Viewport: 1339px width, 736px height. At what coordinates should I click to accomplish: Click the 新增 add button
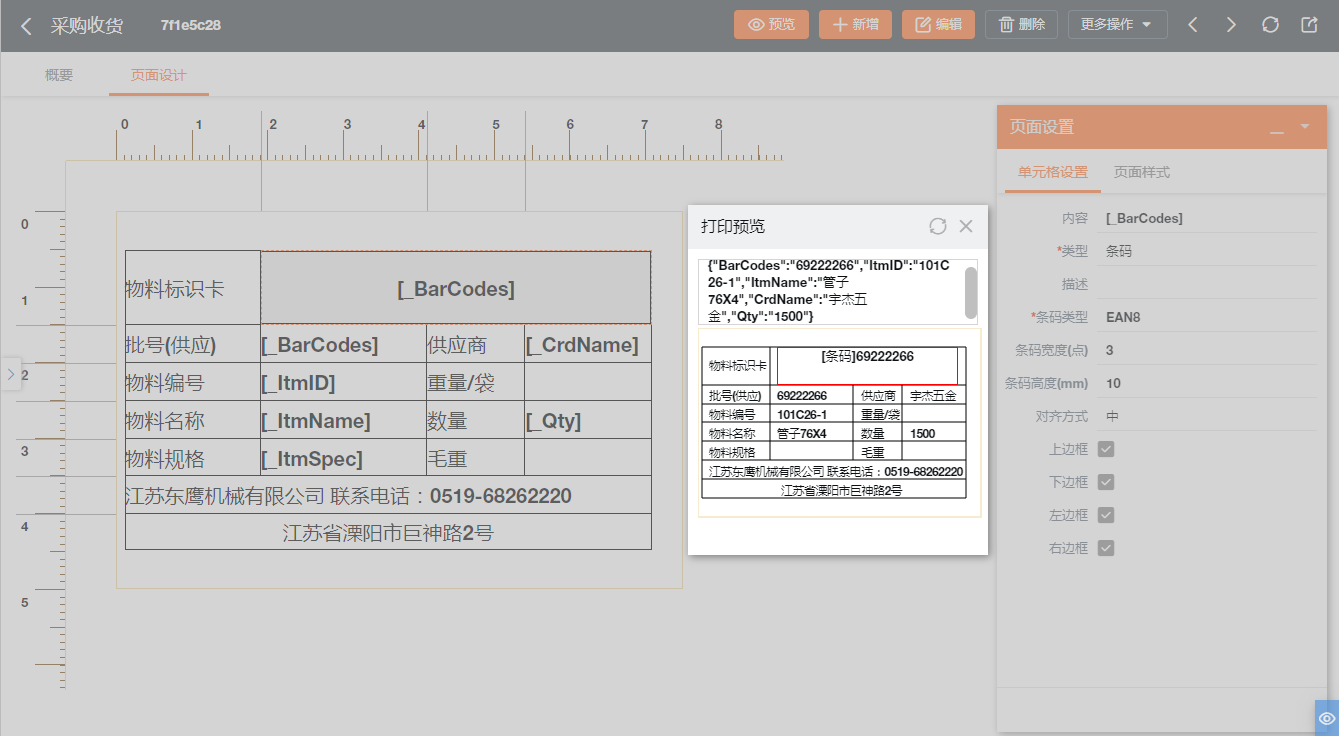coord(855,25)
